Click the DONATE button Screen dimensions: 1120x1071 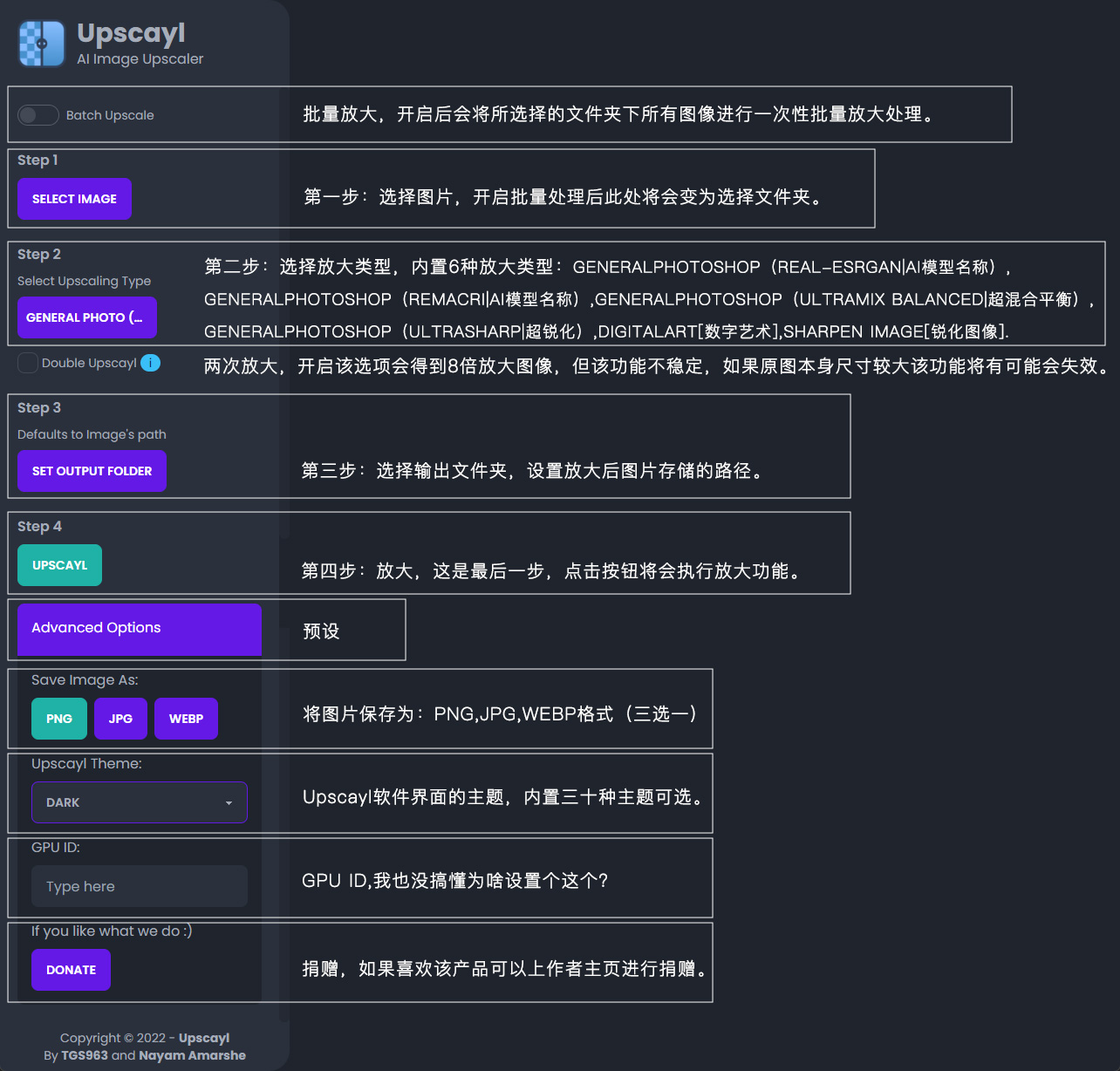71,970
